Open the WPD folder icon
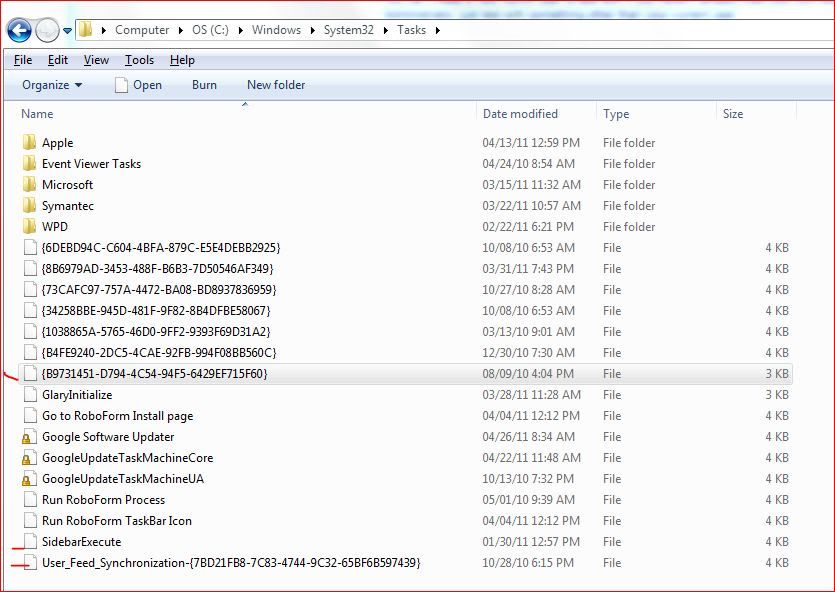The image size is (835, 592). 31,226
